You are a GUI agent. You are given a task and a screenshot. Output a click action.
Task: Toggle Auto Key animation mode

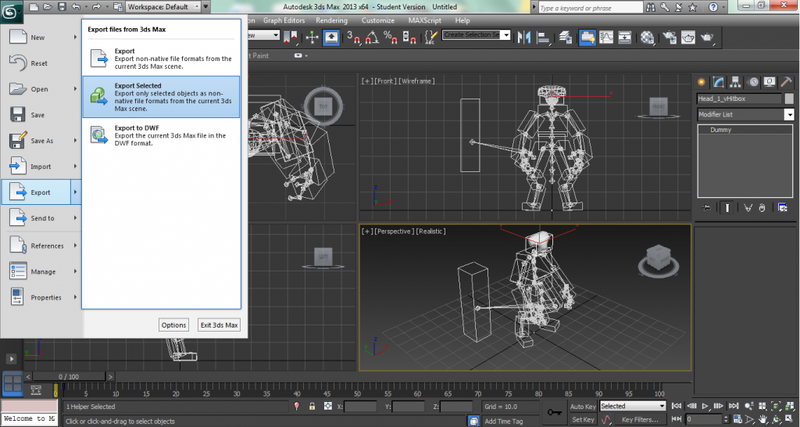(583, 407)
